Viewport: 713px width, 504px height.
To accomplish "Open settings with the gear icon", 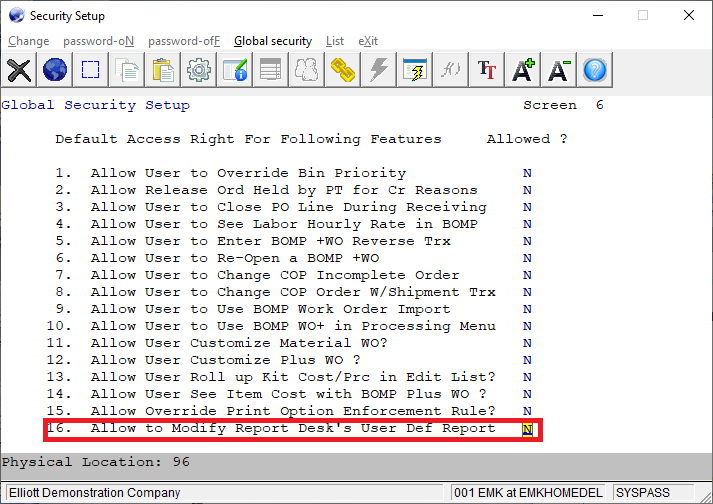I will pos(199,70).
